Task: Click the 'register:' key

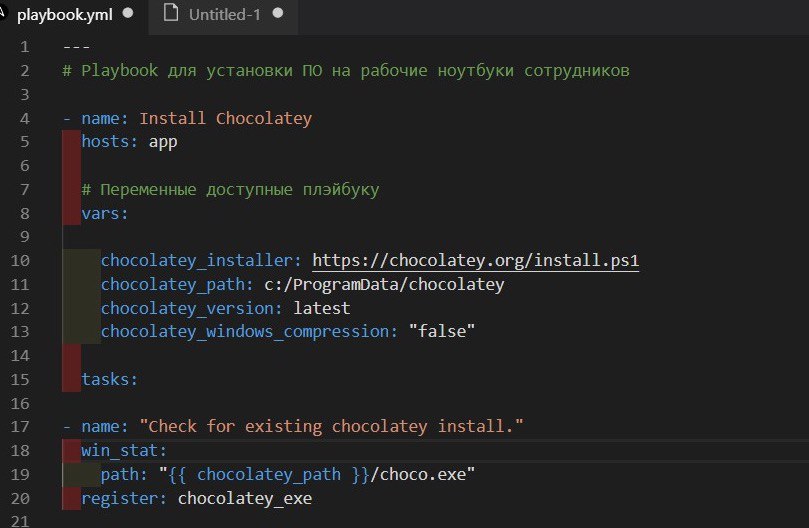Action: click(x=124, y=499)
